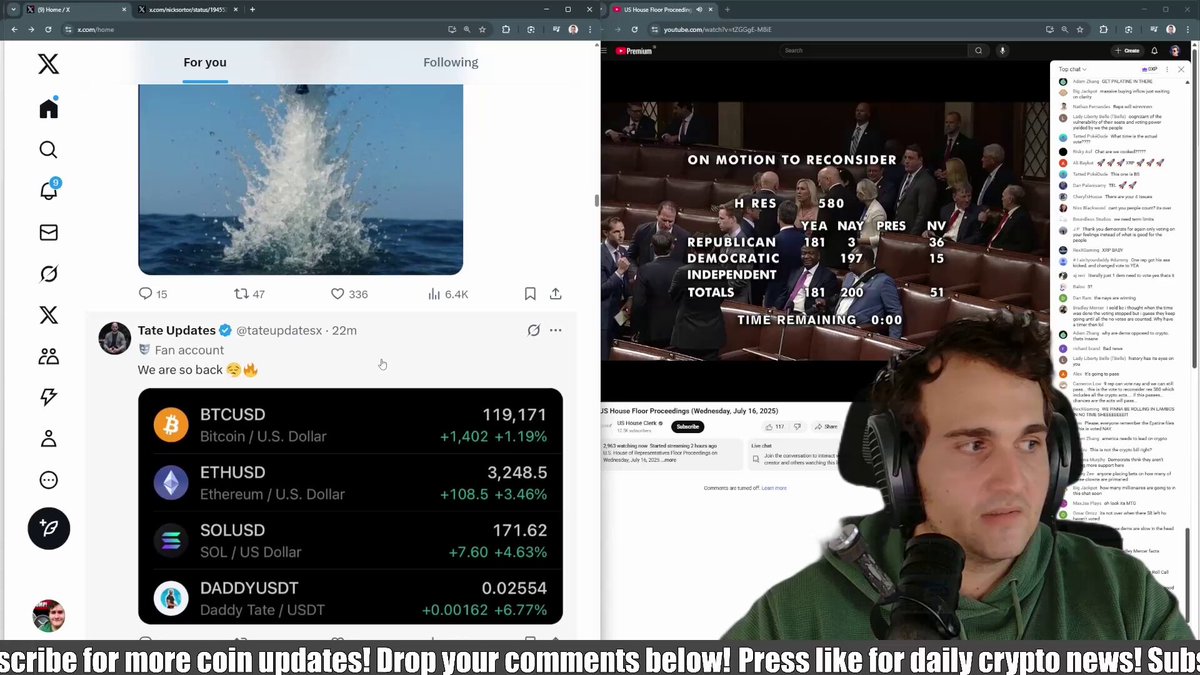Open account avatar at bottom of X sidebar
The width and height of the screenshot is (1200, 675).
click(x=48, y=615)
